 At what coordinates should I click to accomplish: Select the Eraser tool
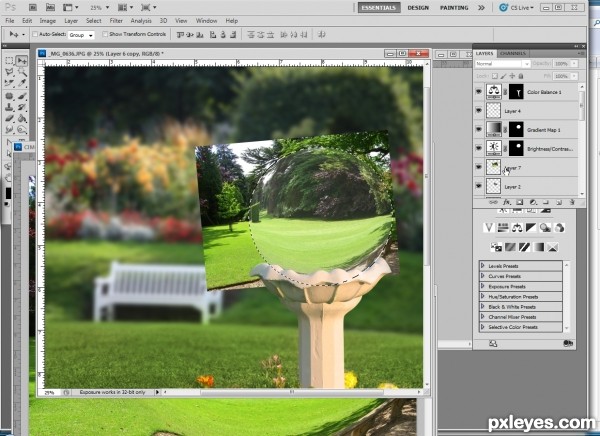point(10,118)
